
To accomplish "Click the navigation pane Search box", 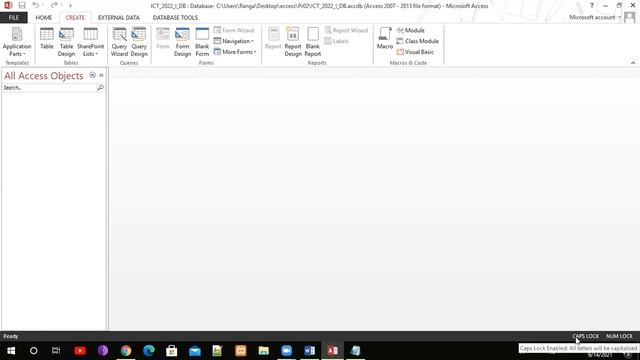I will [49, 88].
